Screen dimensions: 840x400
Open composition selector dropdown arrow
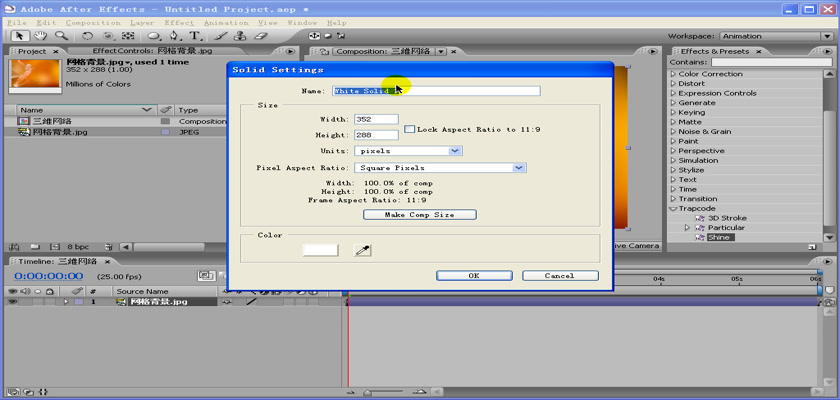441,51
